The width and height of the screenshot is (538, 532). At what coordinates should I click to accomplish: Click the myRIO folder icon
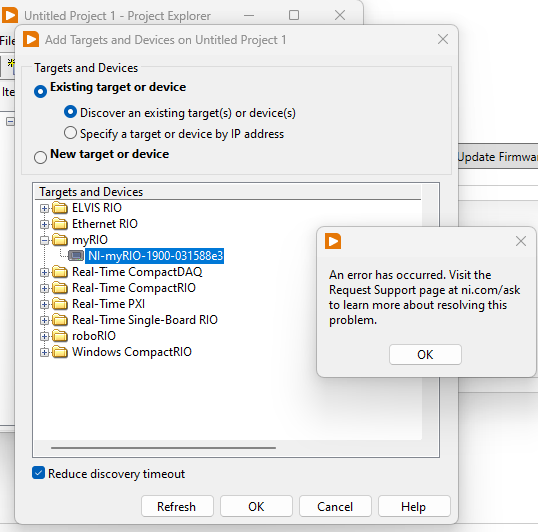pos(60,239)
